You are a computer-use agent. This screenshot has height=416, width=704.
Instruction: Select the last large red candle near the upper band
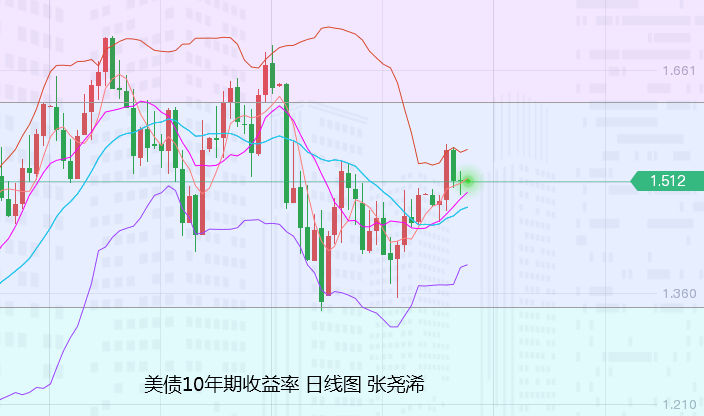coord(446,175)
